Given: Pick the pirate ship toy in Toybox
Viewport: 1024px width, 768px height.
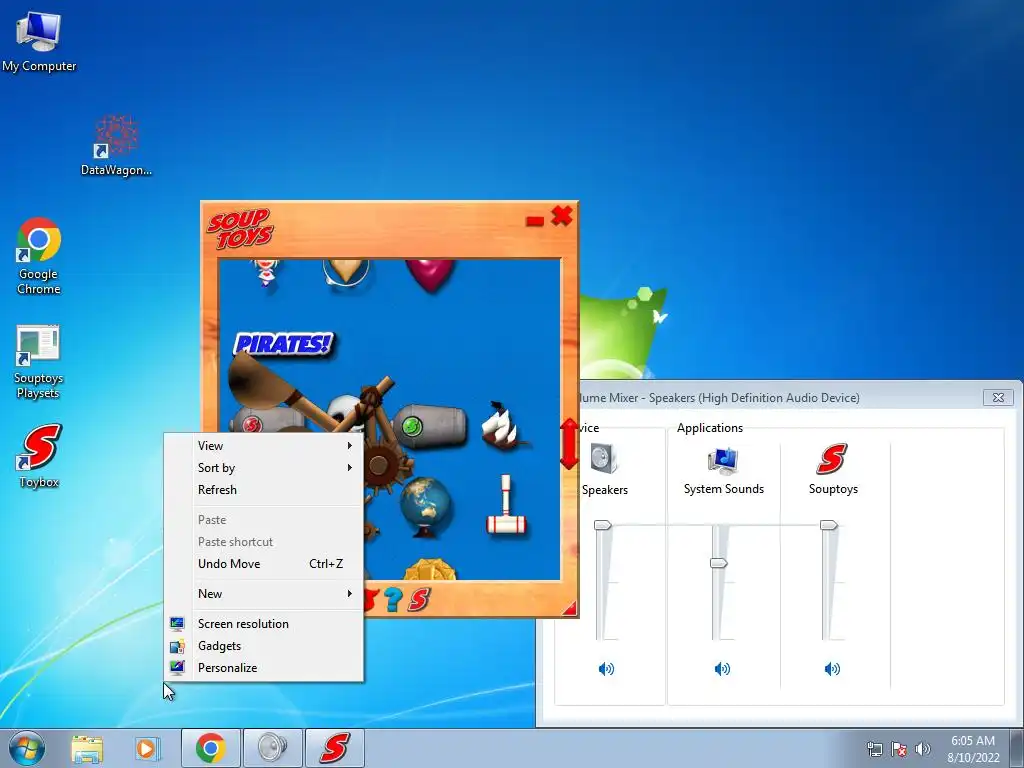Looking at the screenshot, I should tap(504, 426).
